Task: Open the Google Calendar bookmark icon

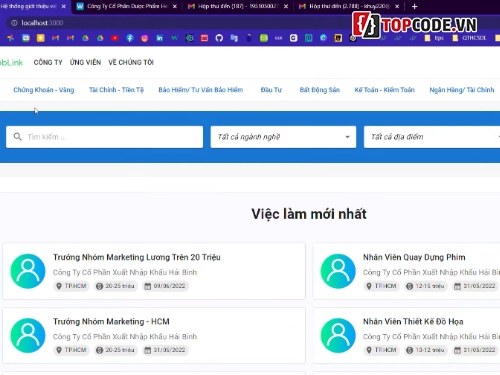Action: [26, 38]
